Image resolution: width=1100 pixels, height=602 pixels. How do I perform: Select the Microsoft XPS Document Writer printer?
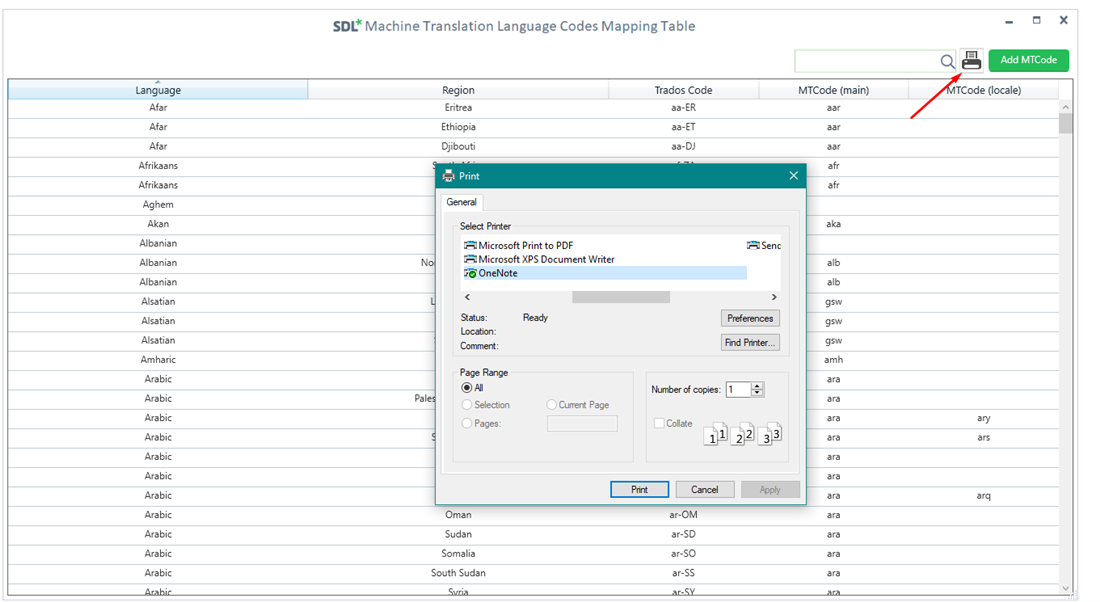[x=539, y=260]
